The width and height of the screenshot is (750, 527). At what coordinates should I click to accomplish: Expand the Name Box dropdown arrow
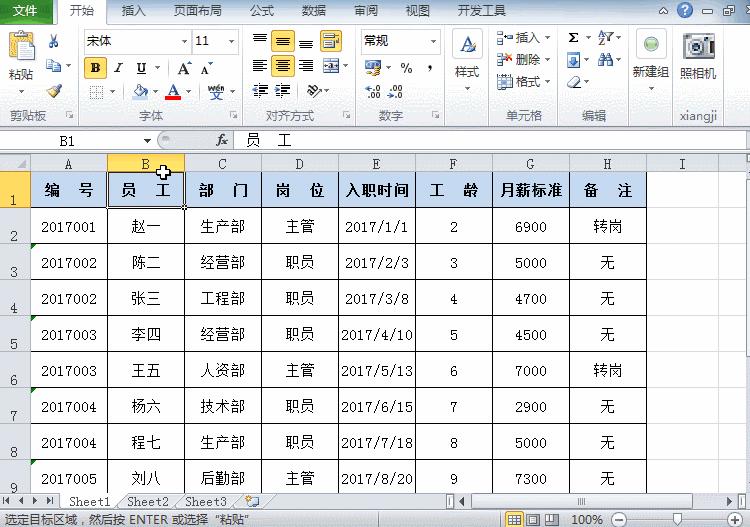click(x=147, y=141)
